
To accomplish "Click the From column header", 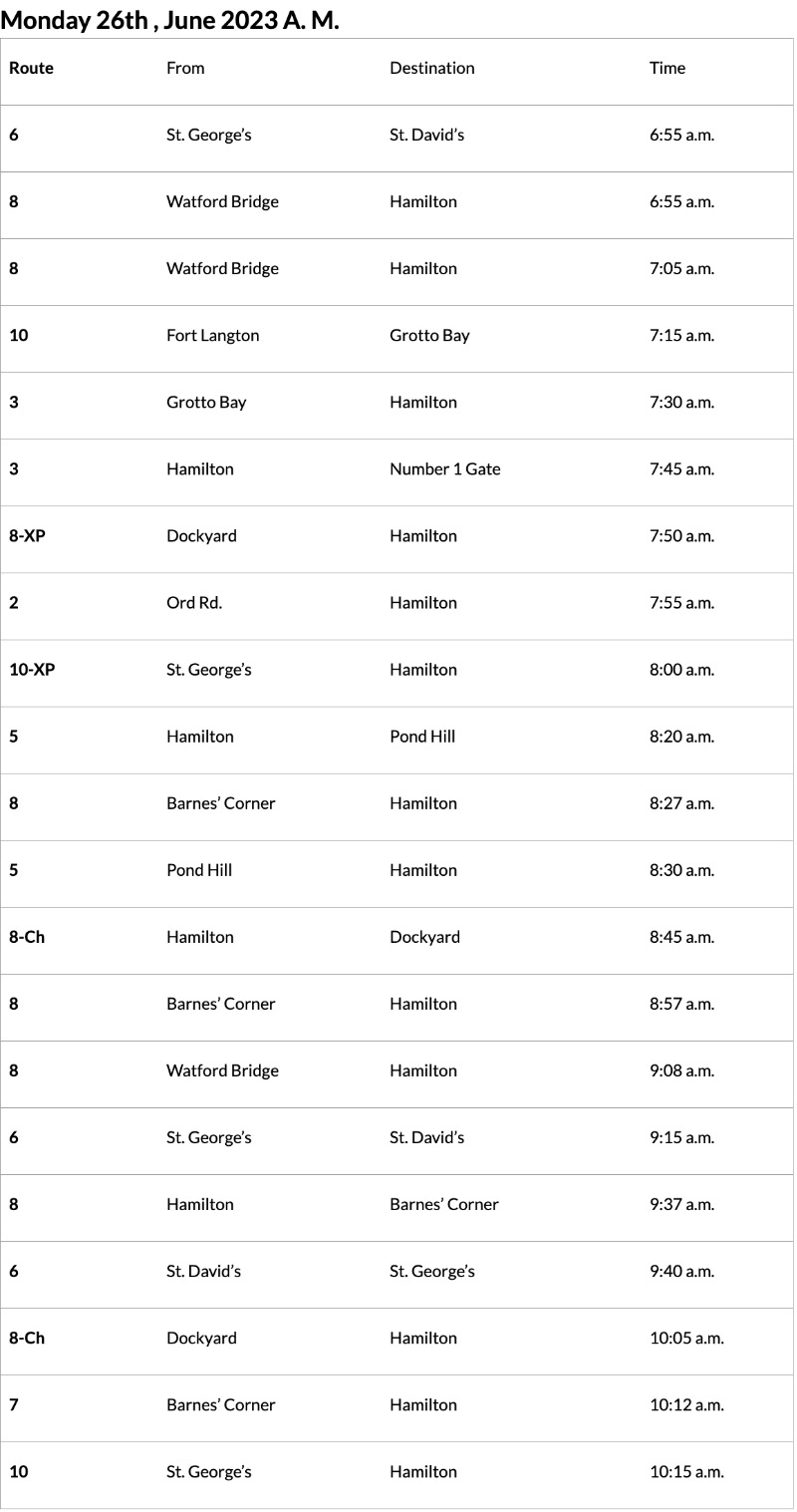I will (x=185, y=68).
